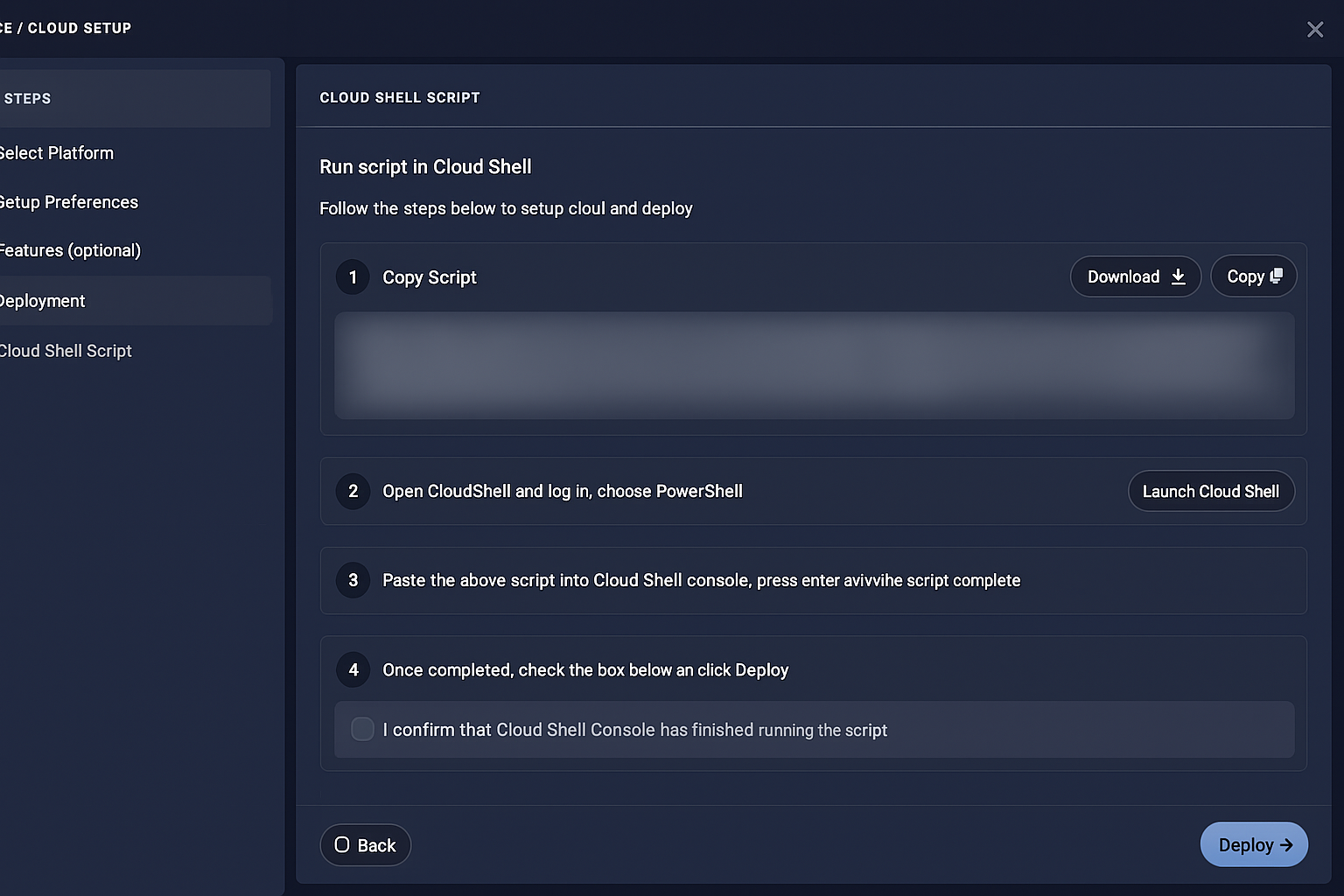This screenshot has width=1344, height=896.
Task: Click the Cloud Shell Script panel heading
Action: (399, 98)
